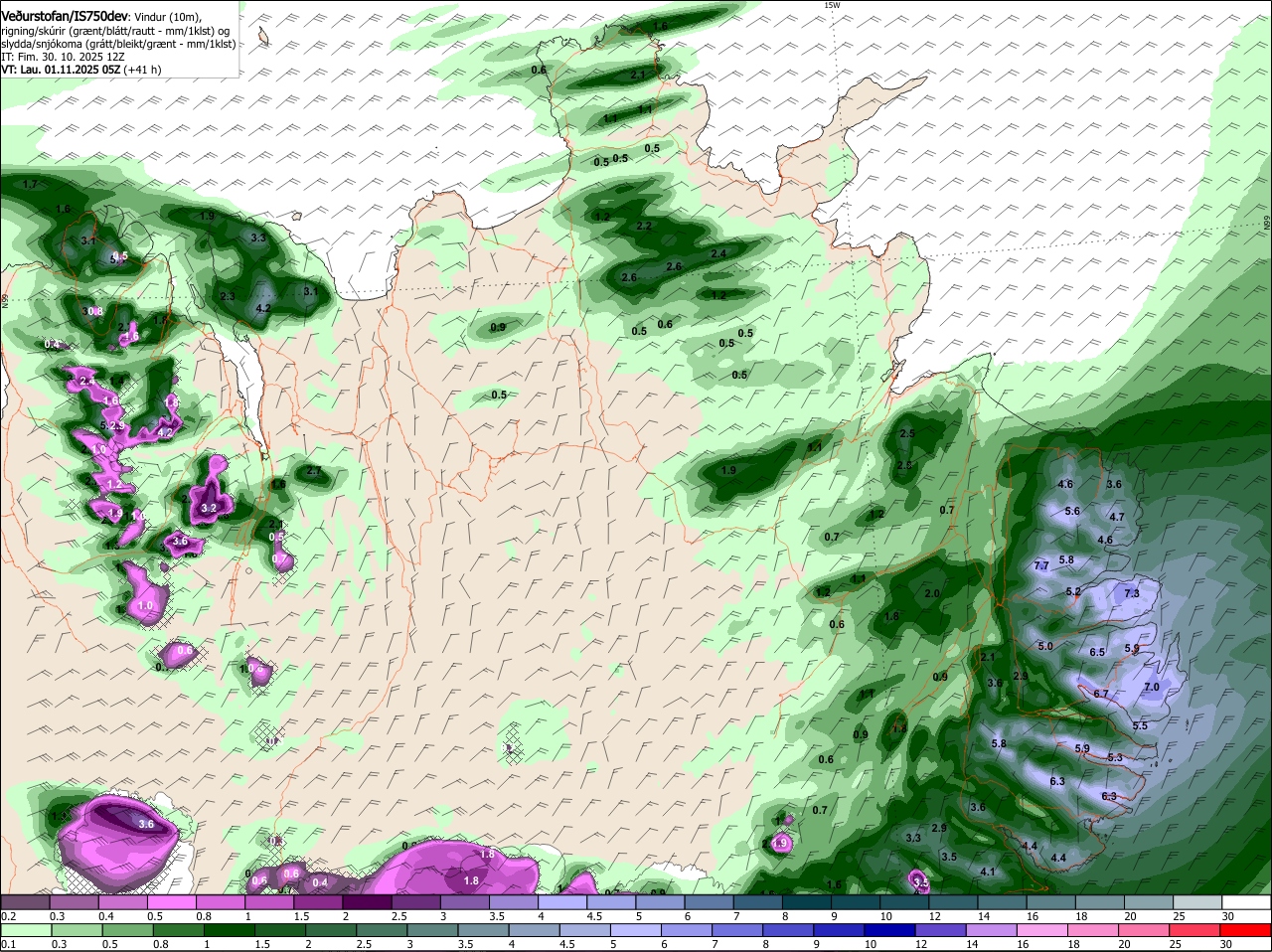
Task: Click the 7.0 precipitation value on the map
Action: tap(1152, 687)
